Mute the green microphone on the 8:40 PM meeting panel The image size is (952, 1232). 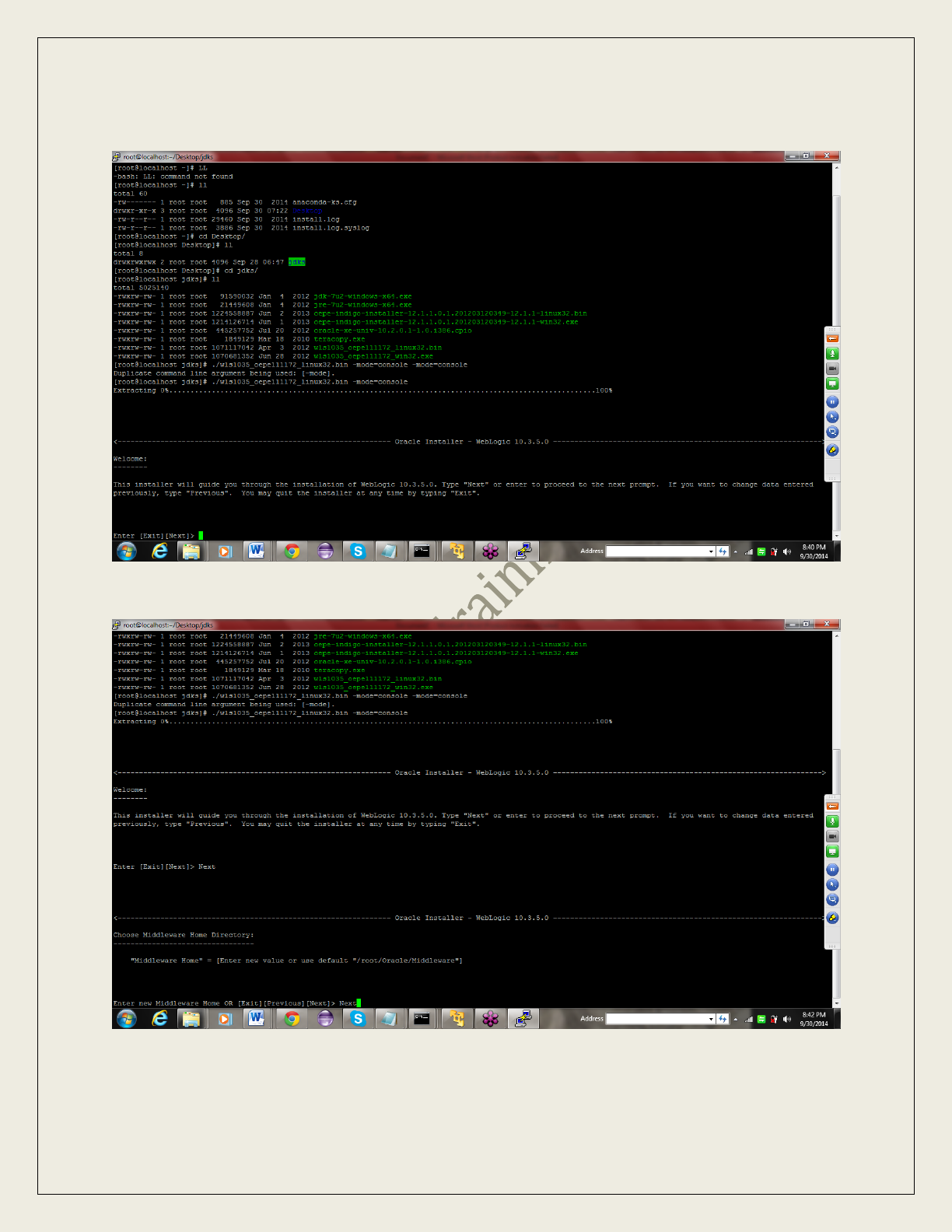[832, 354]
